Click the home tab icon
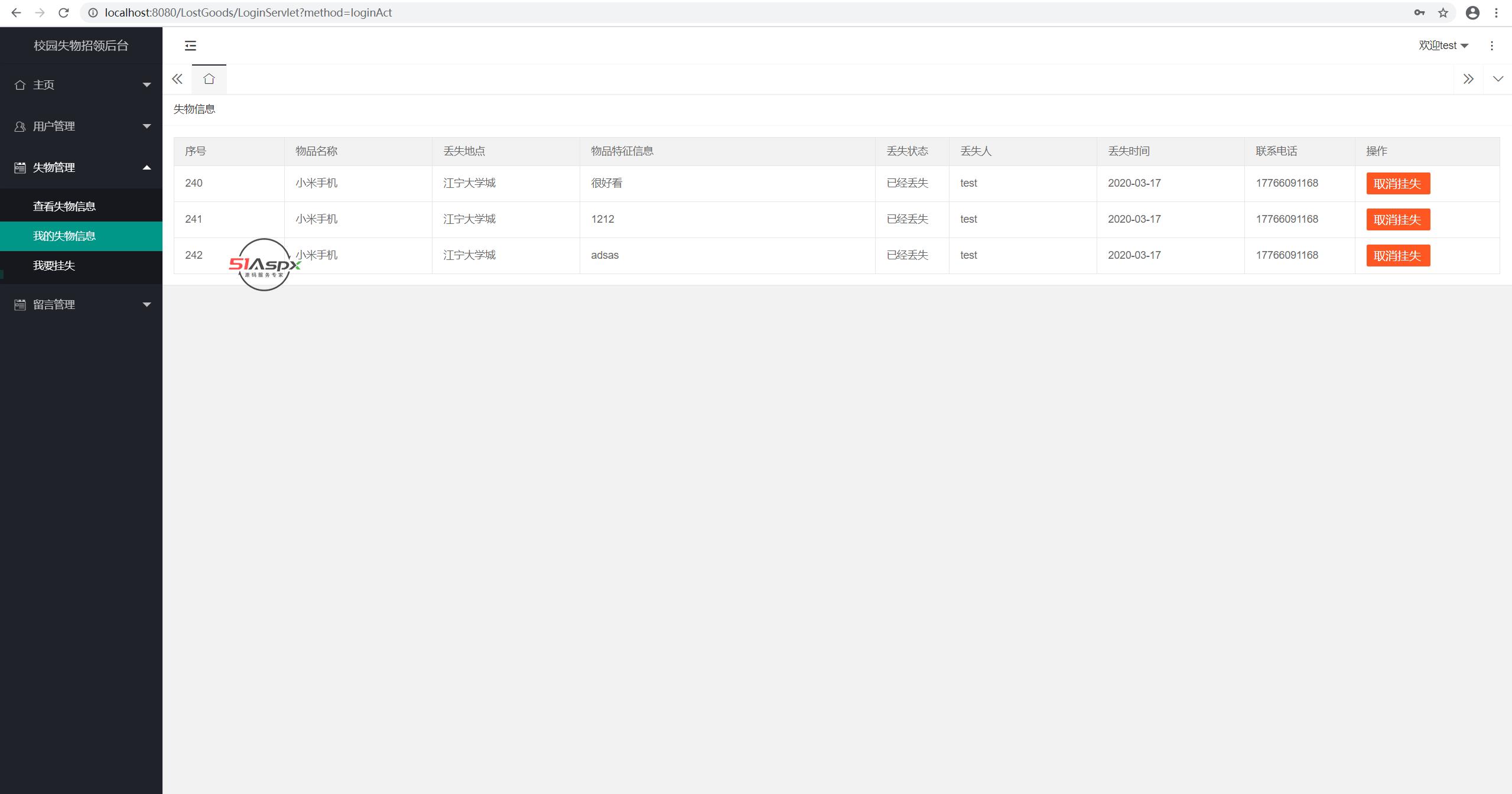The width and height of the screenshot is (1512, 794). pos(209,79)
